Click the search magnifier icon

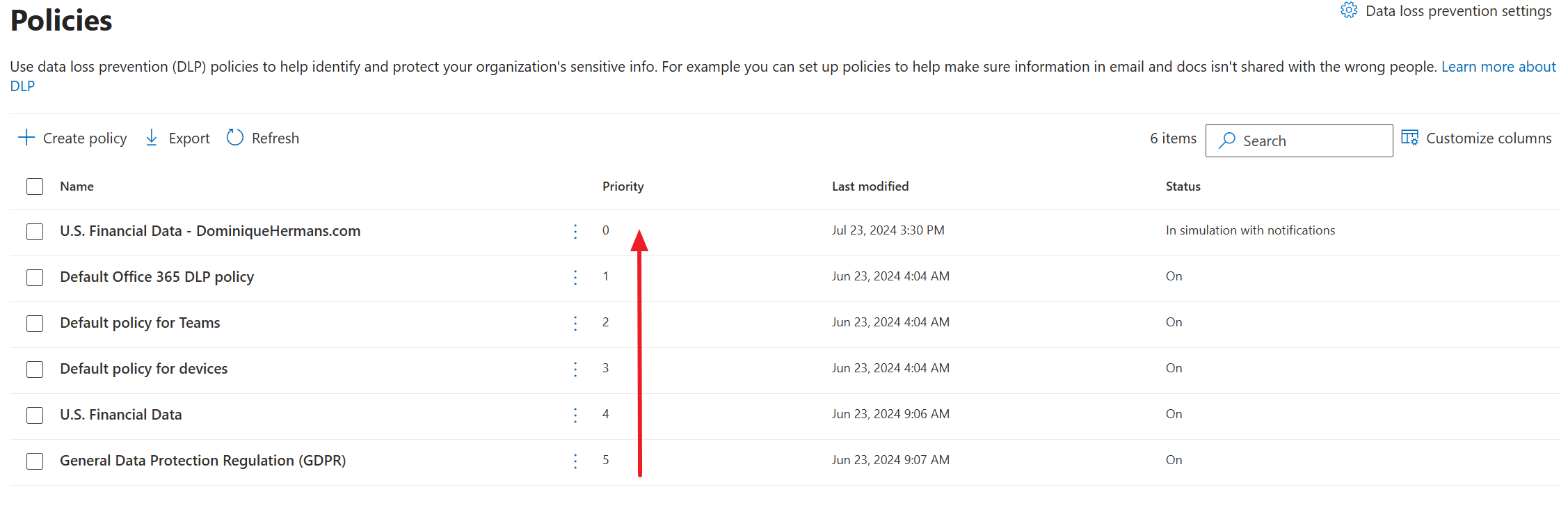tap(1226, 140)
